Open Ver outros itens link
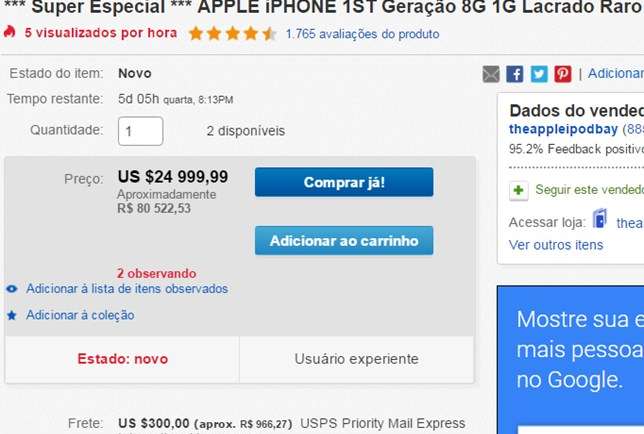The height and width of the screenshot is (434, 644). 556,245
